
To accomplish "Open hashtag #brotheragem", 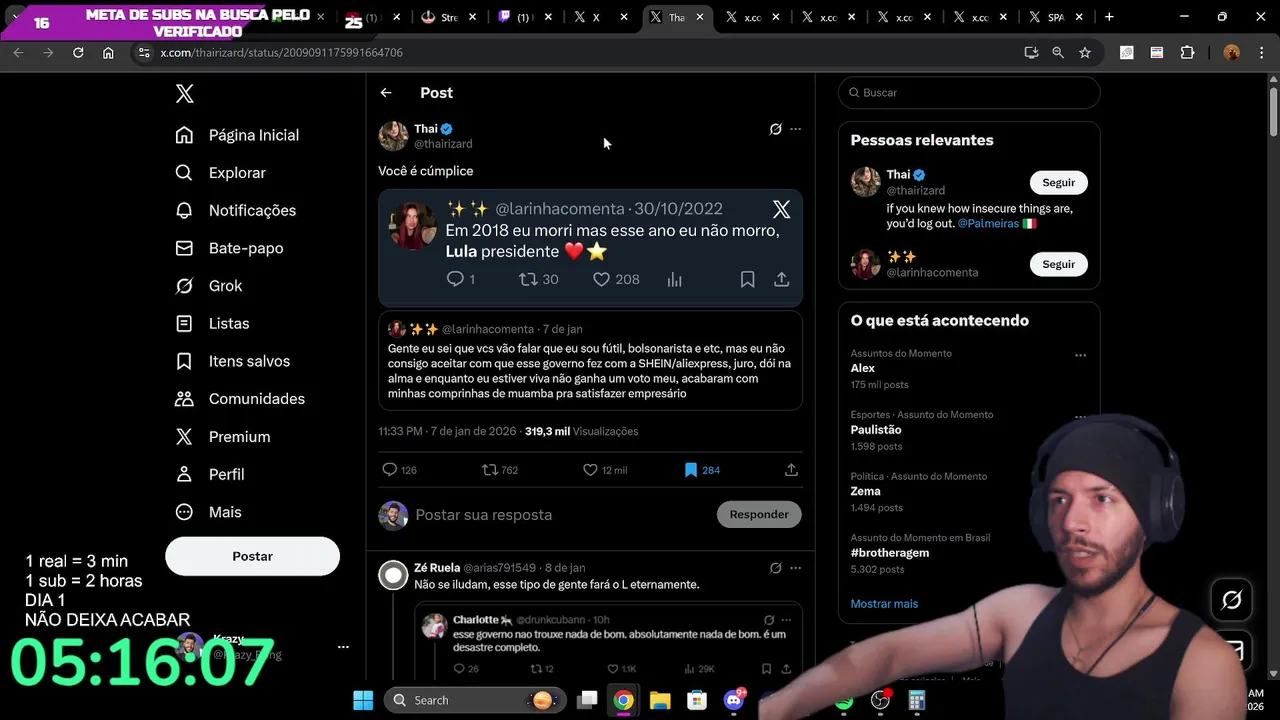I will tap(890, 553).
